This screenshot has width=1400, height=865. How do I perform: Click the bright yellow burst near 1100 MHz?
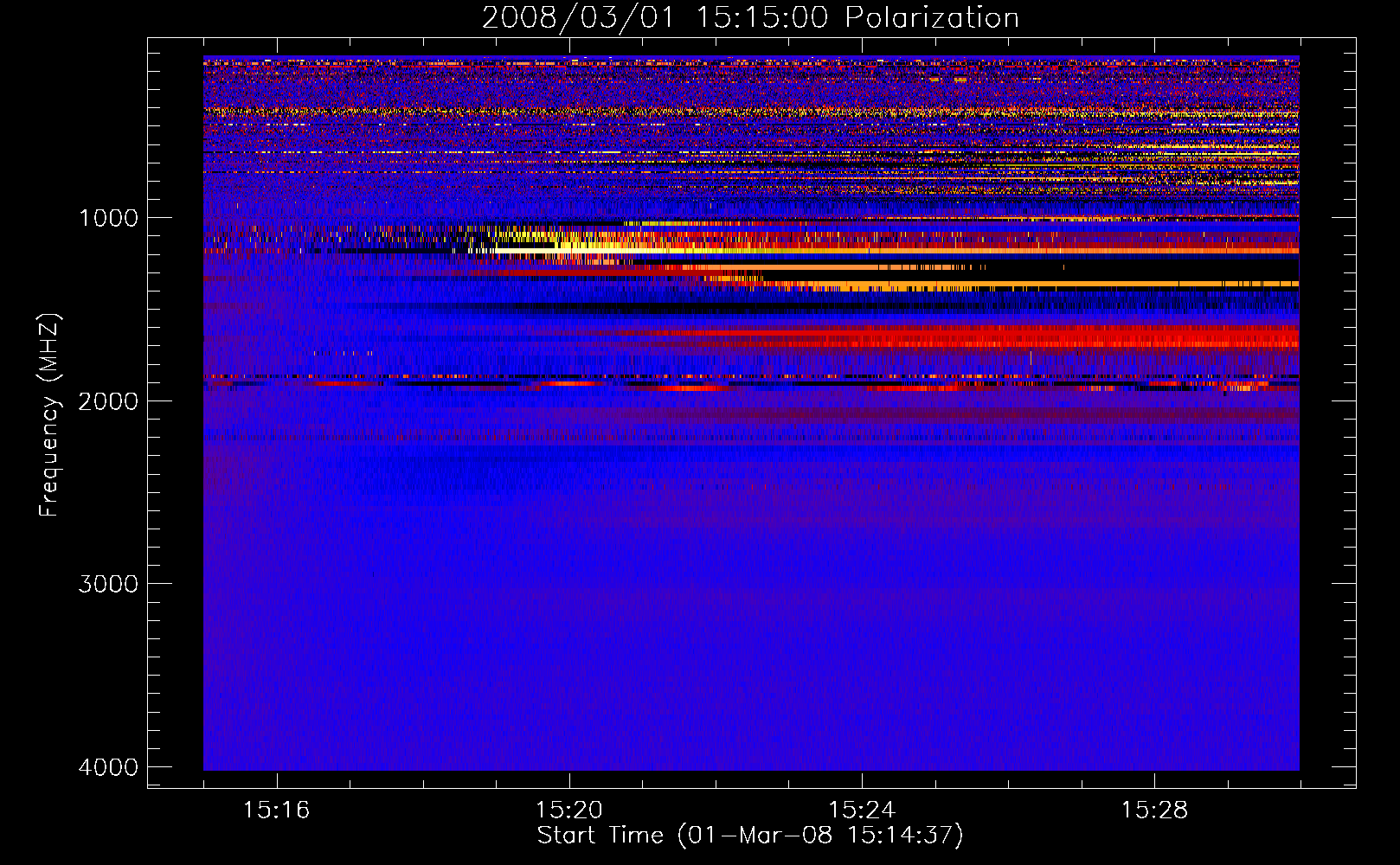pyautogui.click(x=571, y=246)
